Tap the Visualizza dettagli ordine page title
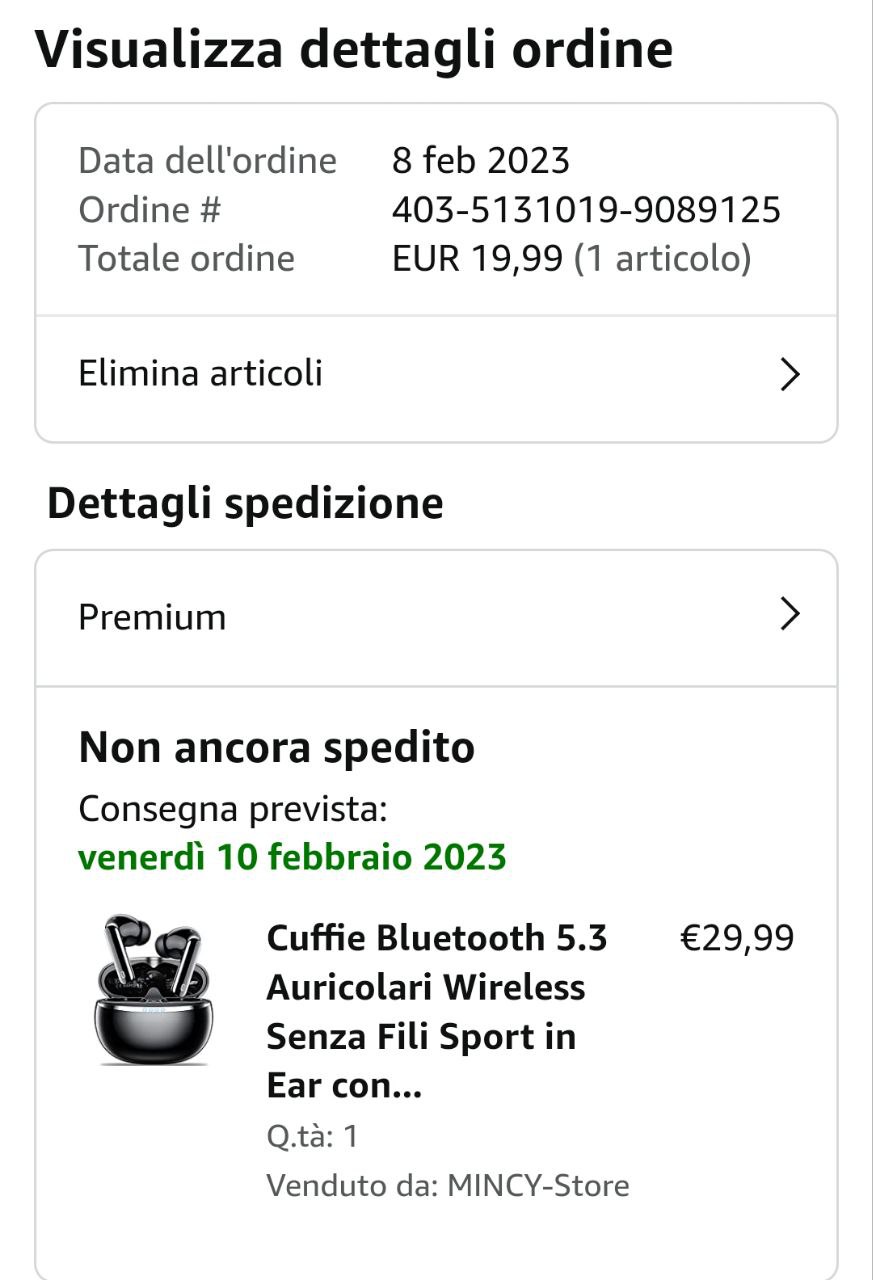Image resolution: width=873 pixels, height=1280 pixels. point(354,49)
